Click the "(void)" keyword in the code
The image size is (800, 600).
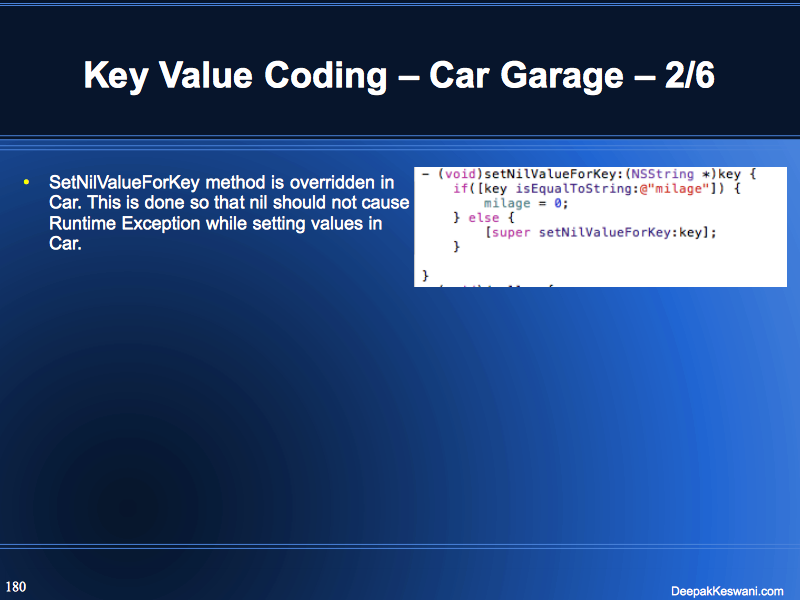(x=459, y=174)
